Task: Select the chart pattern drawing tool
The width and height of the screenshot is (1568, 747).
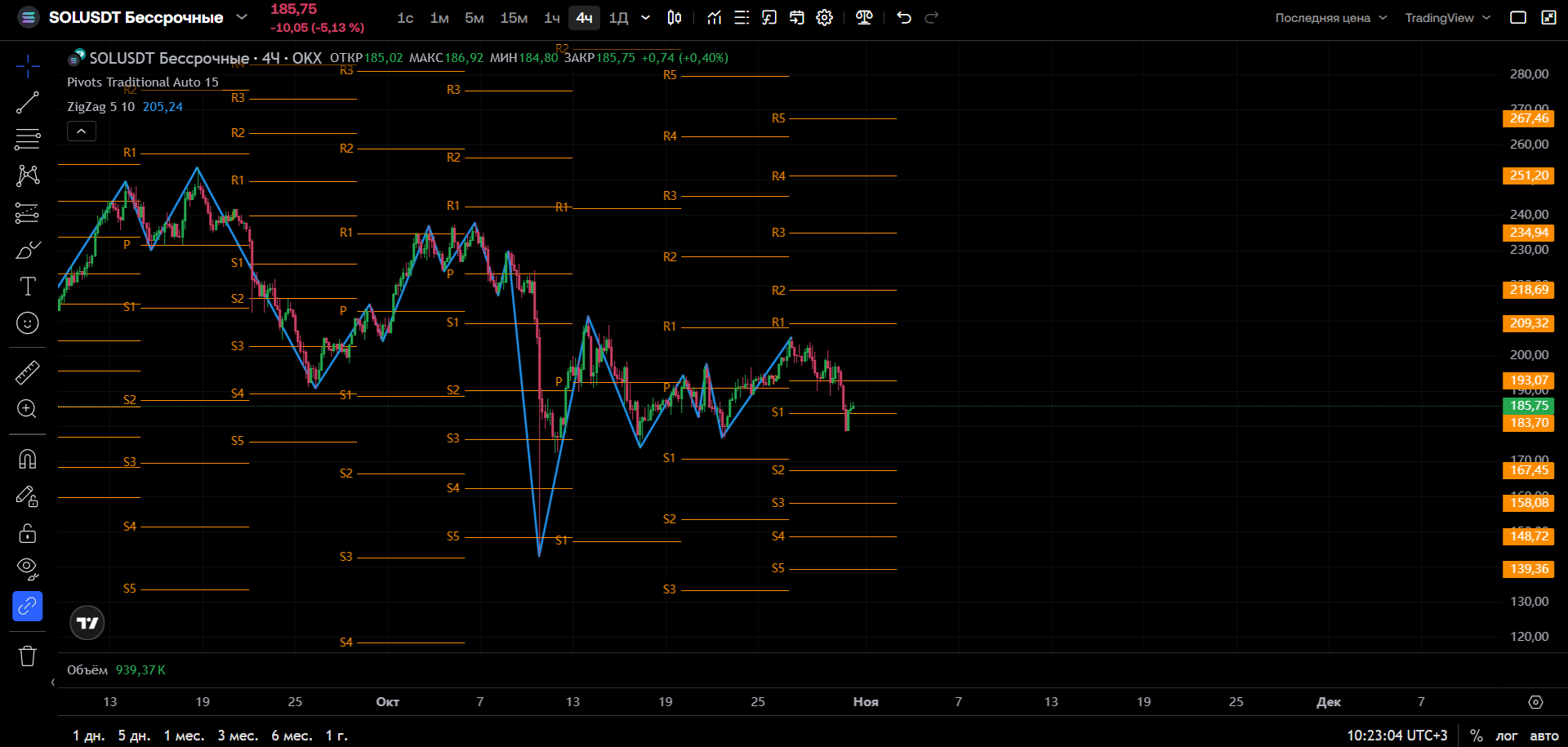Action: click(x=28, y=176)
